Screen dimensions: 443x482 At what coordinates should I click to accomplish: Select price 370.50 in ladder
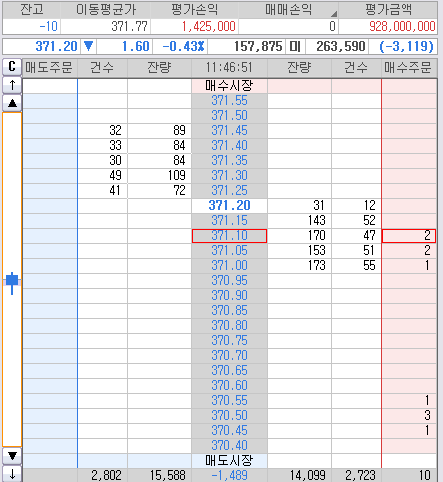(229, 416)
